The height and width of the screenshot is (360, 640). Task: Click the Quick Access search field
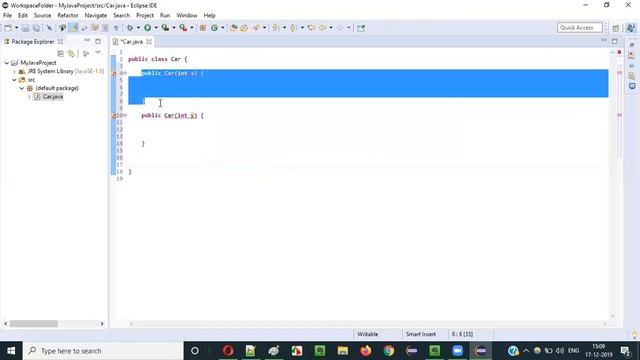click(x=580, y=27)
